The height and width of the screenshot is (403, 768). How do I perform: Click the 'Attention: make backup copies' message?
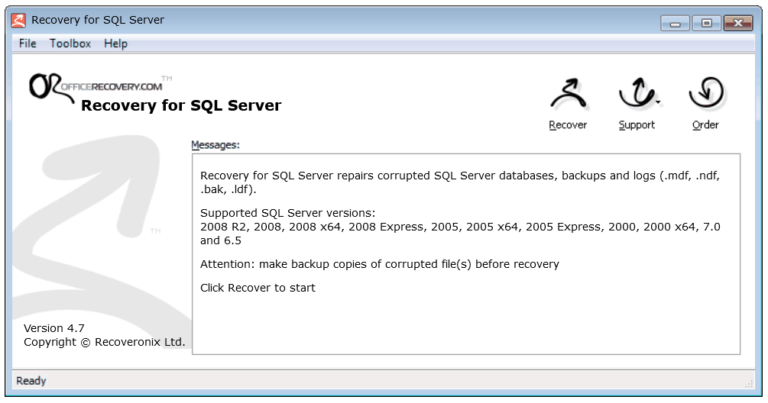click(380, 264)
